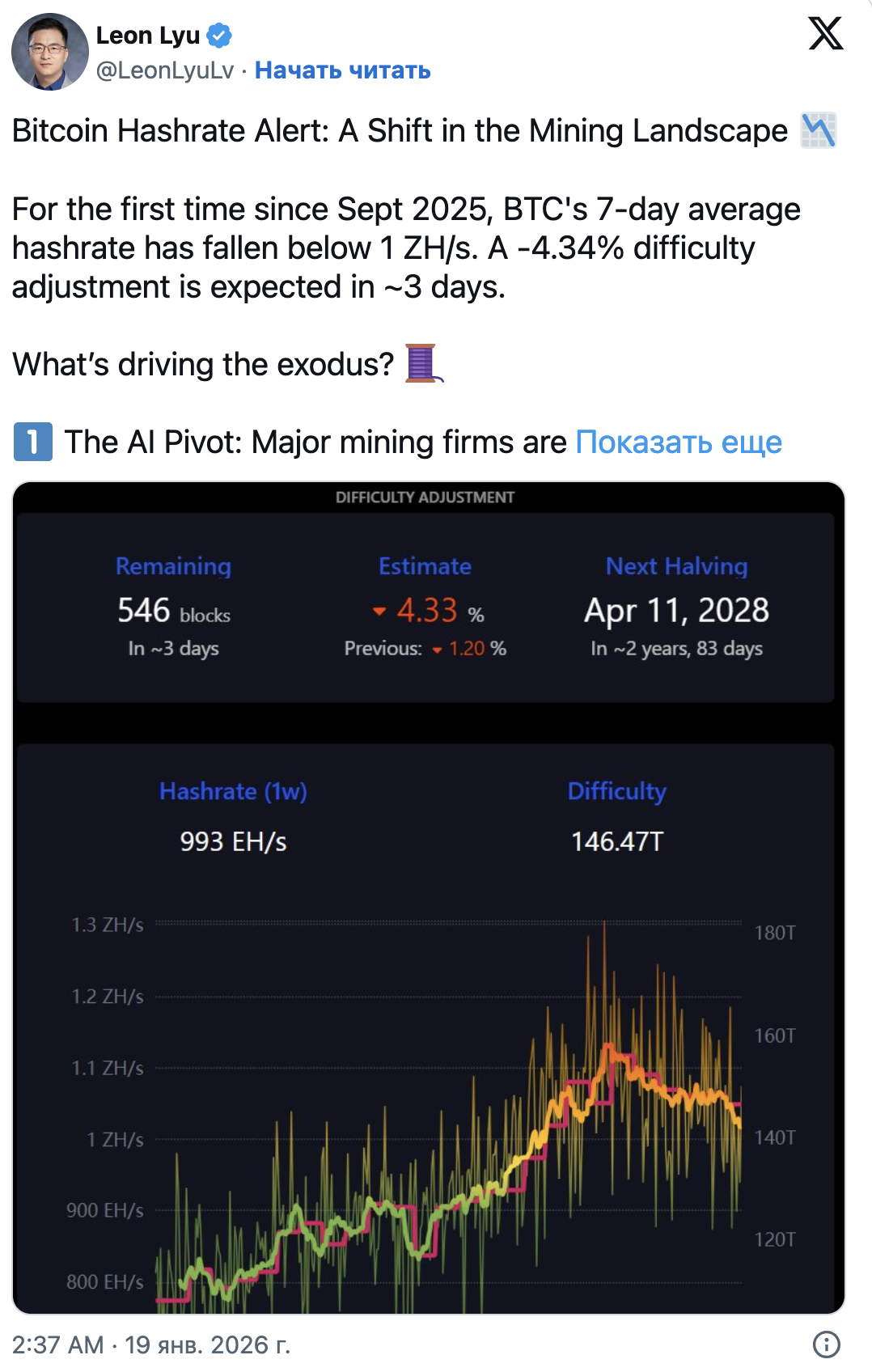
Task: Toggle the Difficulty series on the chart
Action: pyautogui.click(x=616, y=791)
